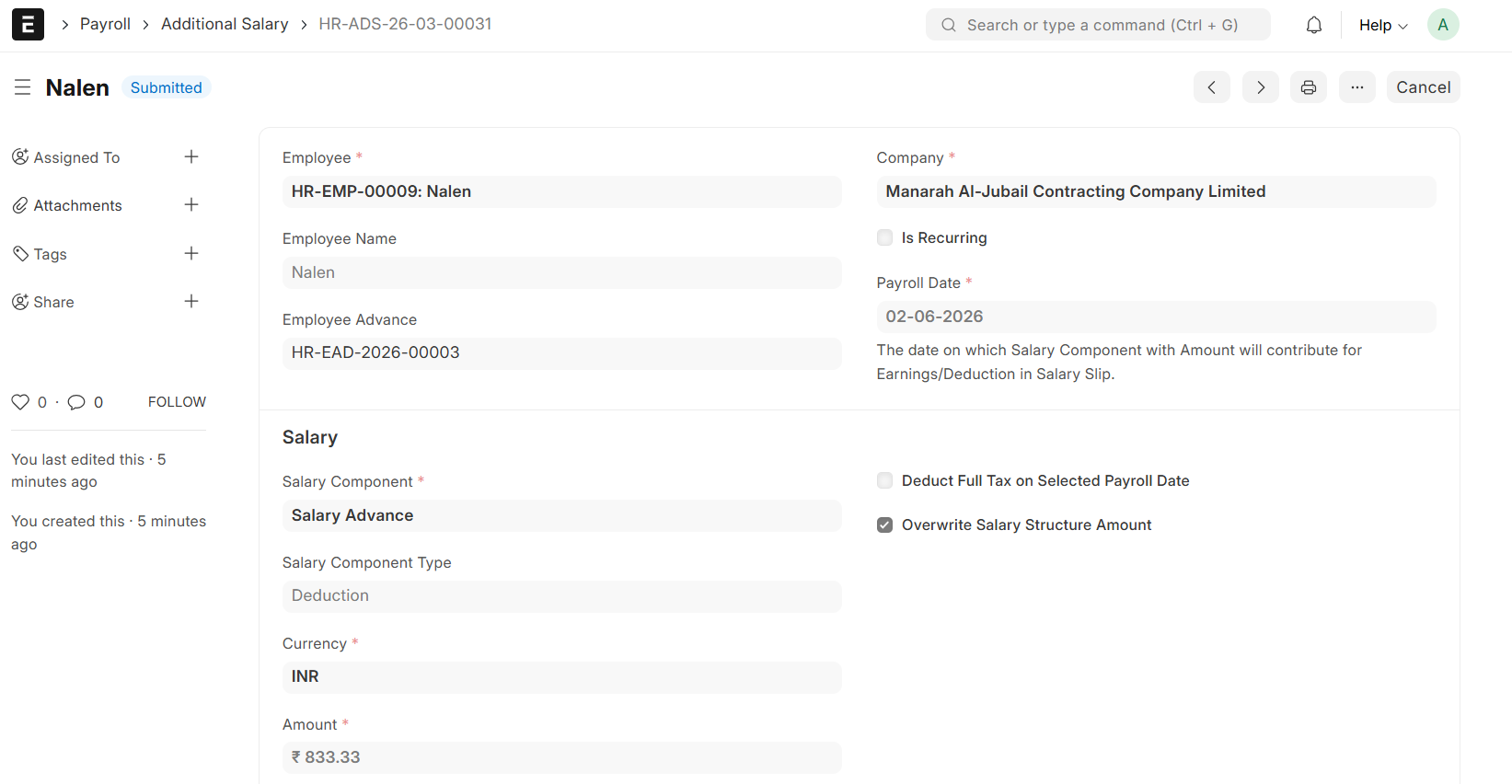1512x784 pixels.
Task: Expand the Help dropdown menu
Action: coord(1382,25)
